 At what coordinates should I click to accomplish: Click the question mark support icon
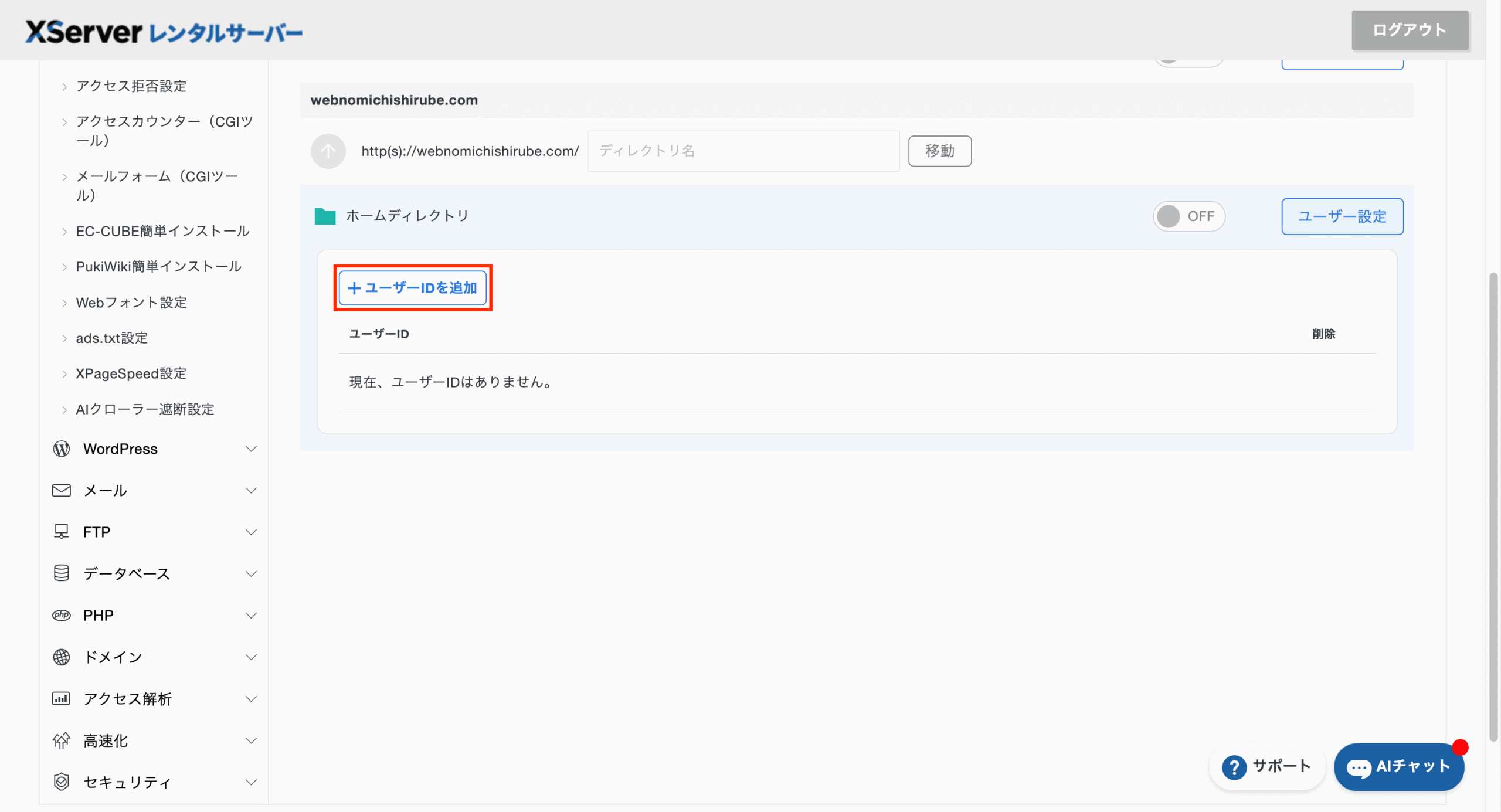pos(1234,767)
